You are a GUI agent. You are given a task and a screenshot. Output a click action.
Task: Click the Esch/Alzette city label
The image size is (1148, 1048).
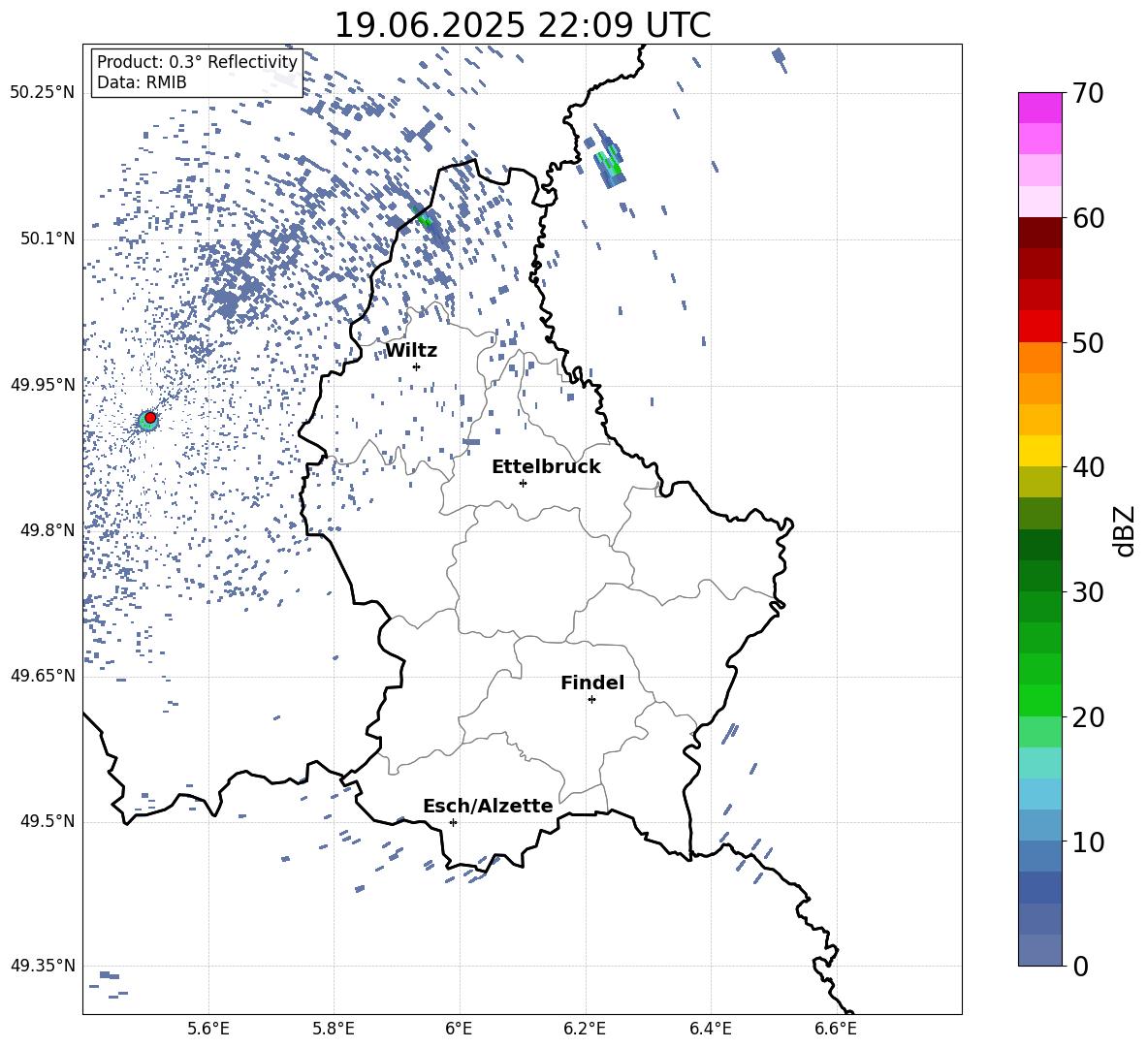click(x=488, y=806)
